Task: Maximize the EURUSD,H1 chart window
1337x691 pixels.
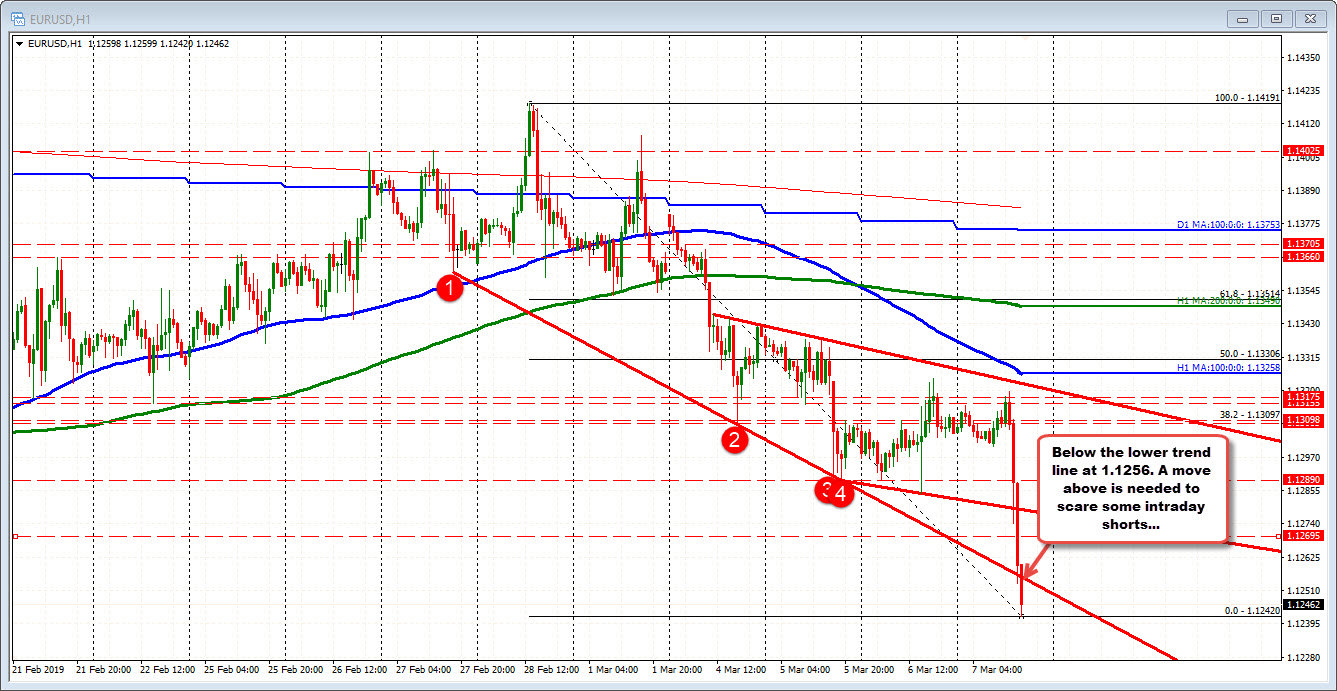Action: pos(1275,18)
